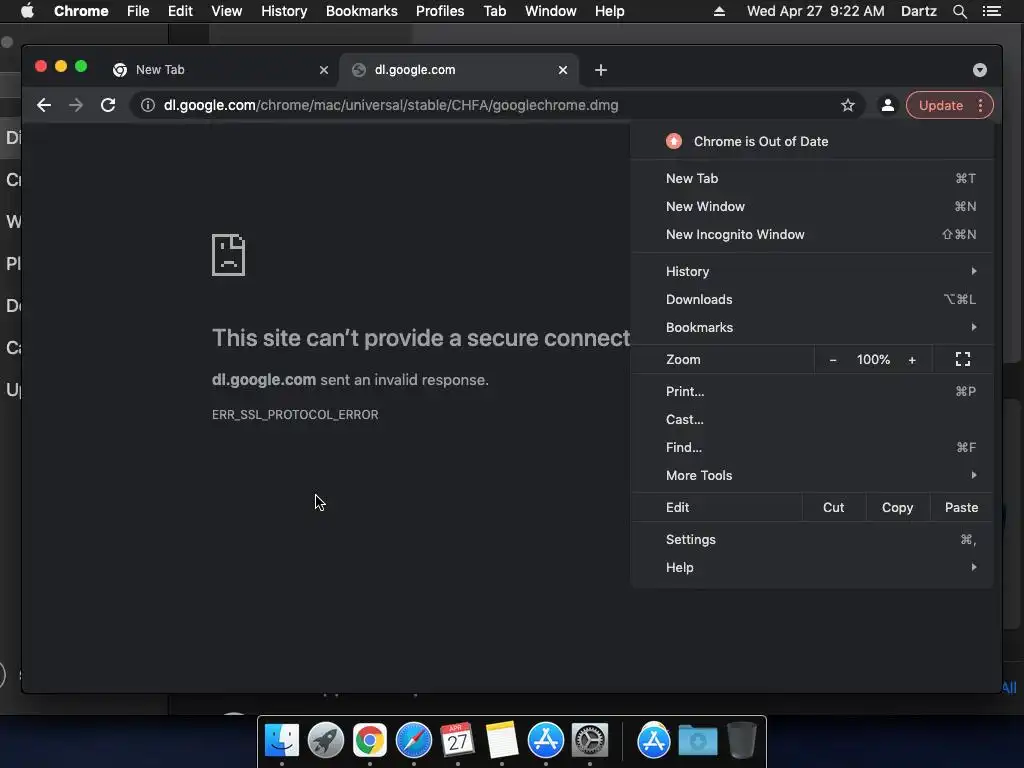Open Google Chrome from the Dock
The image size is (1024, 768).
coord(370,741)
